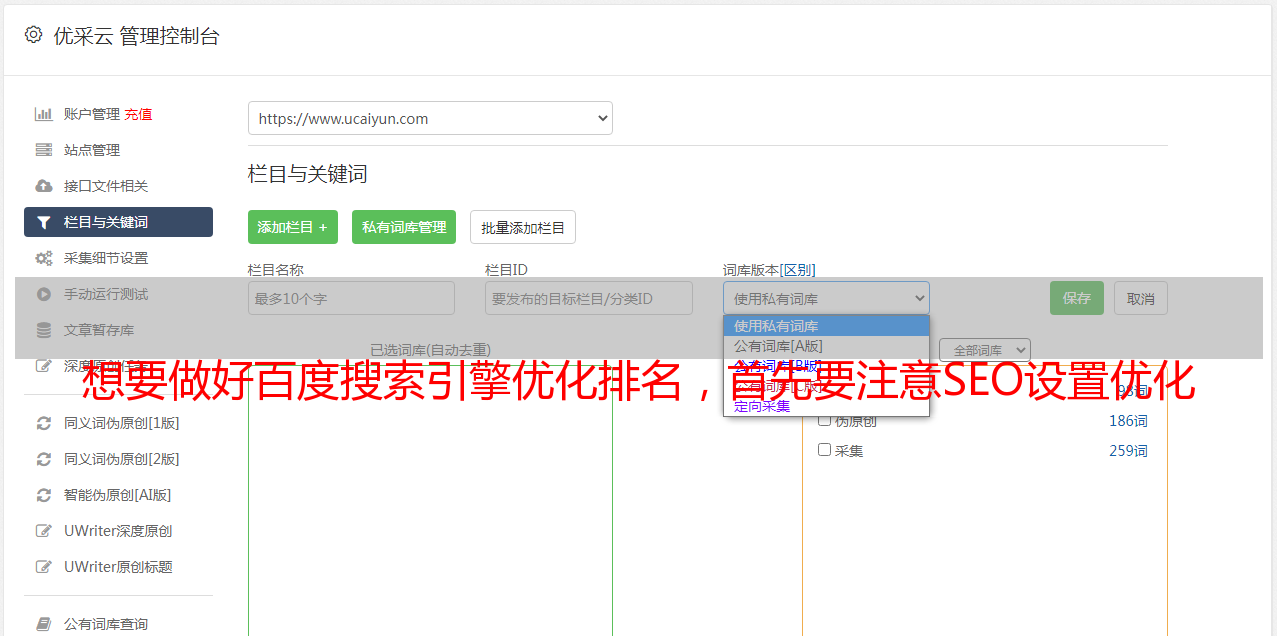Choose 公有词库[A版] option in dropdown list
This screenshot has width=1277, height=636.
click(826, 346)
